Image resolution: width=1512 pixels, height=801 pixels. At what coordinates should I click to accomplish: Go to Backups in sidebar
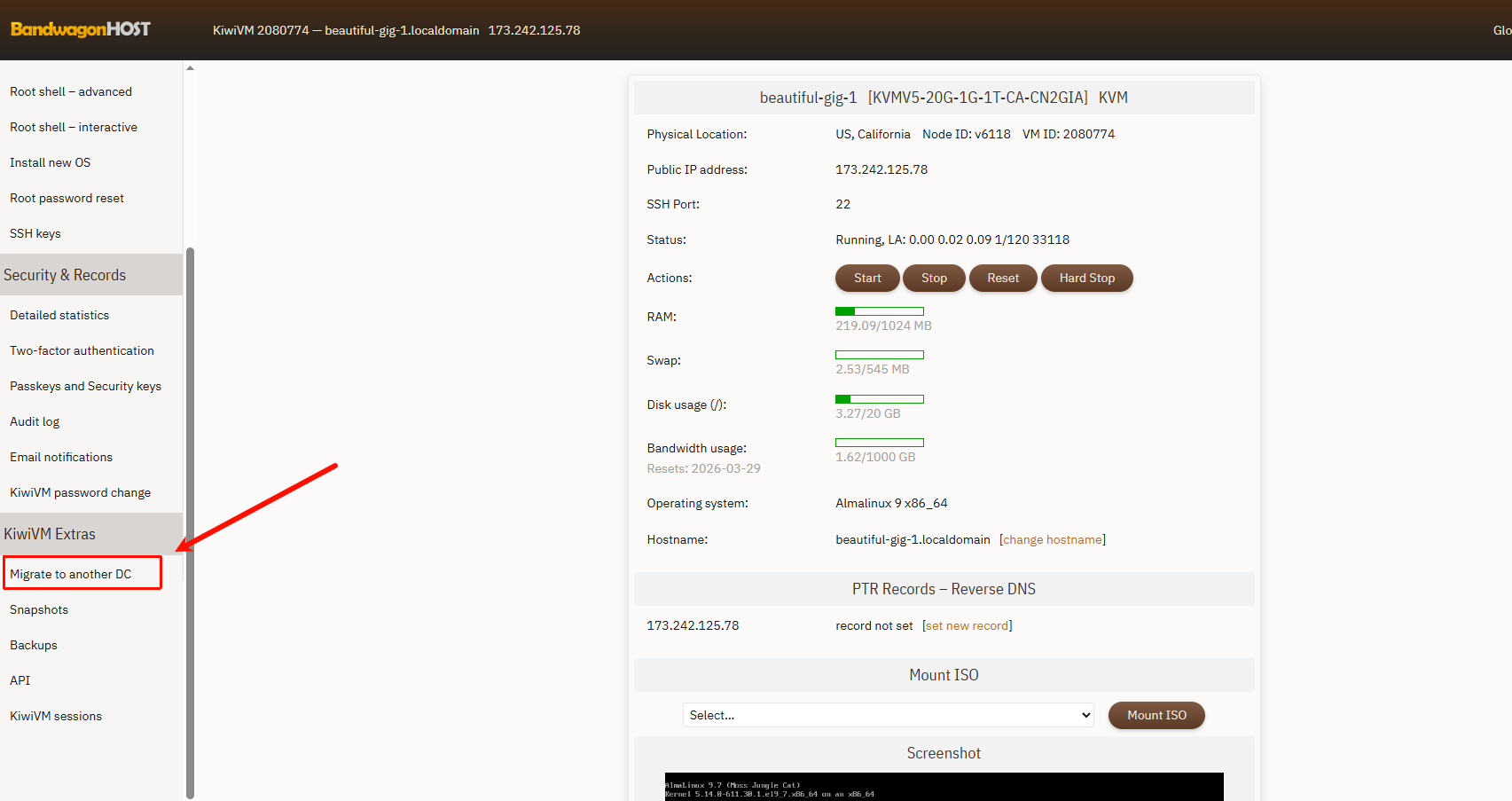coord(34,645)
